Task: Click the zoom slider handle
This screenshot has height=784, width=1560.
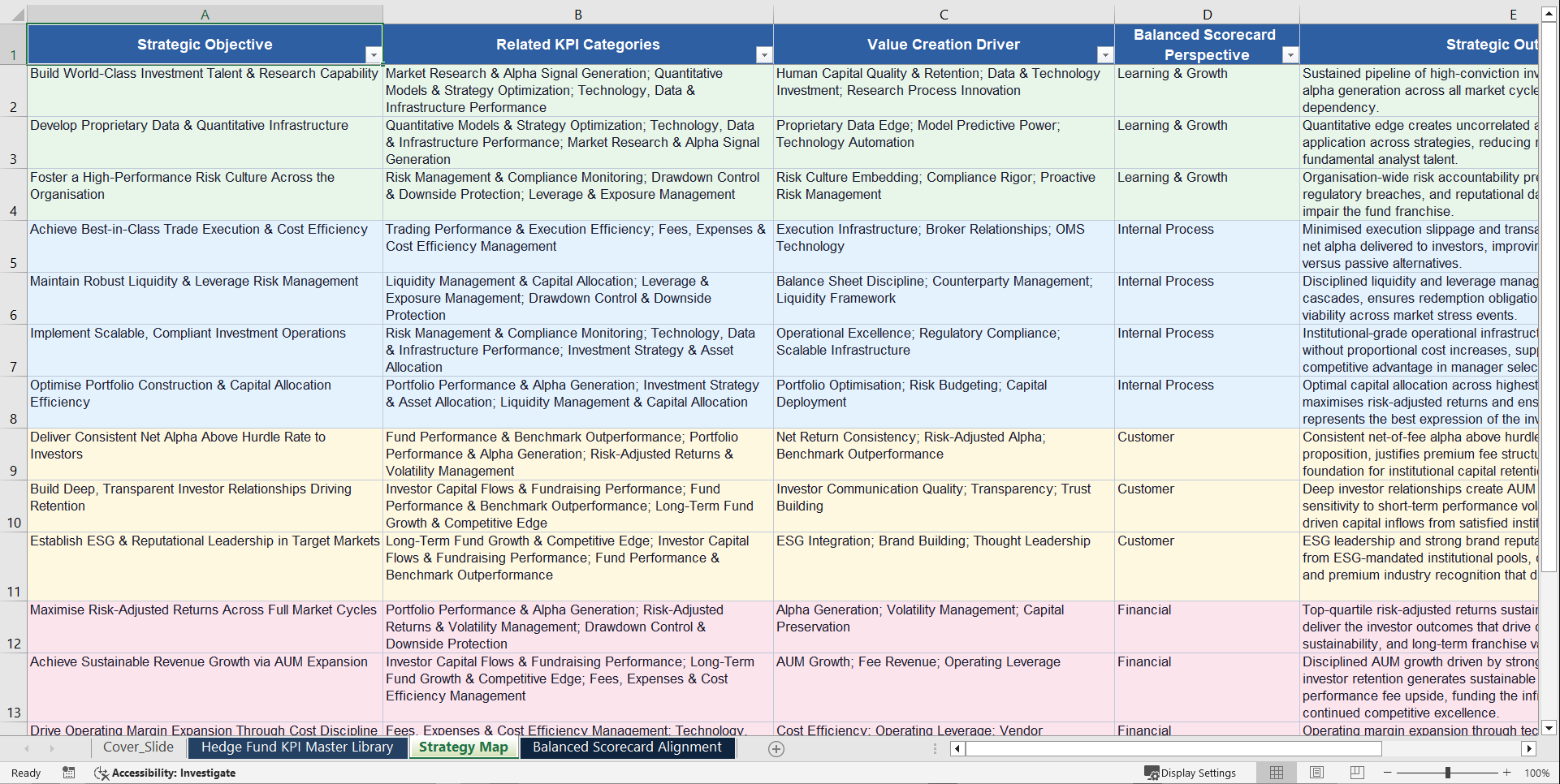Action: [1447, 773]
